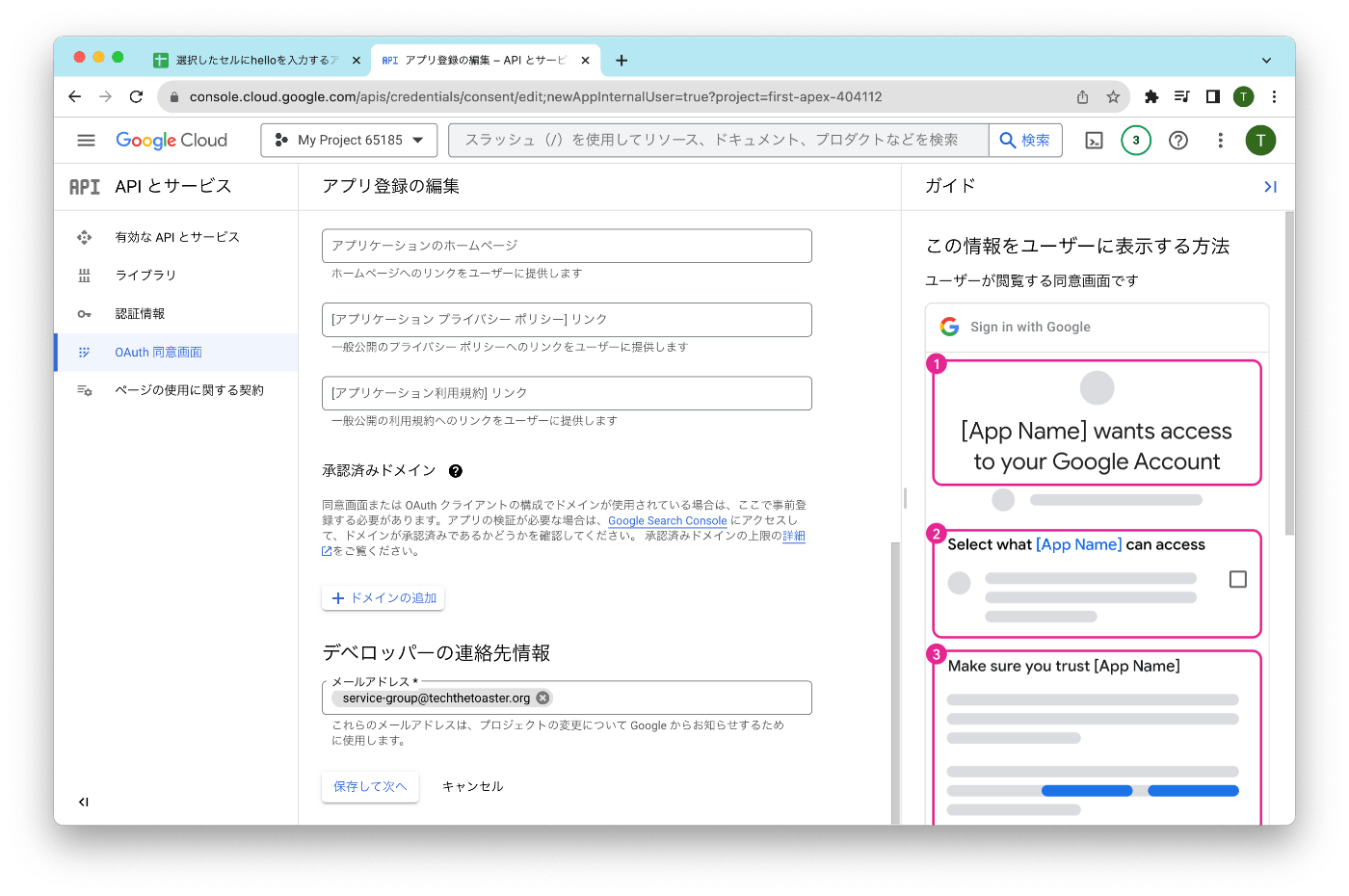Image resolution: width=1349 pixels, height=896 pixels.
Task: Click the アプリケーション利用規約 リンク input field
Action: (x=567, y=393)
